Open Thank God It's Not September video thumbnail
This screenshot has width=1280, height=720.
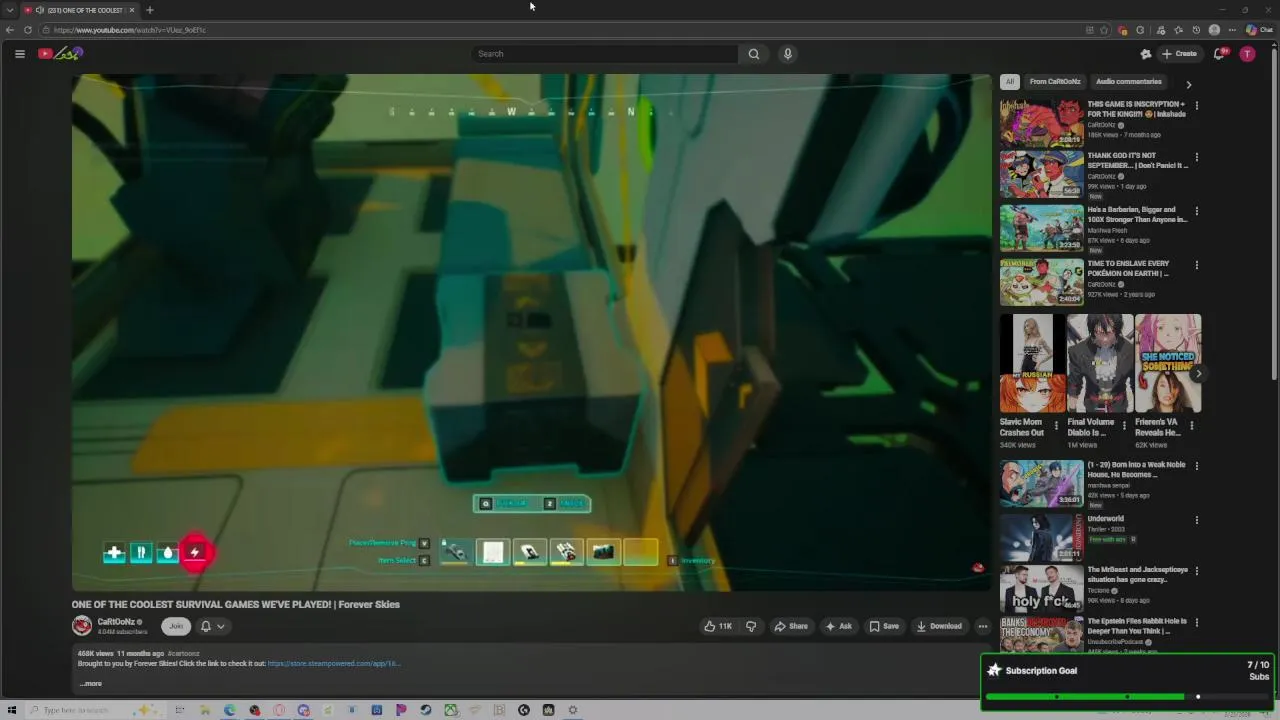[x=1041, y=174]
